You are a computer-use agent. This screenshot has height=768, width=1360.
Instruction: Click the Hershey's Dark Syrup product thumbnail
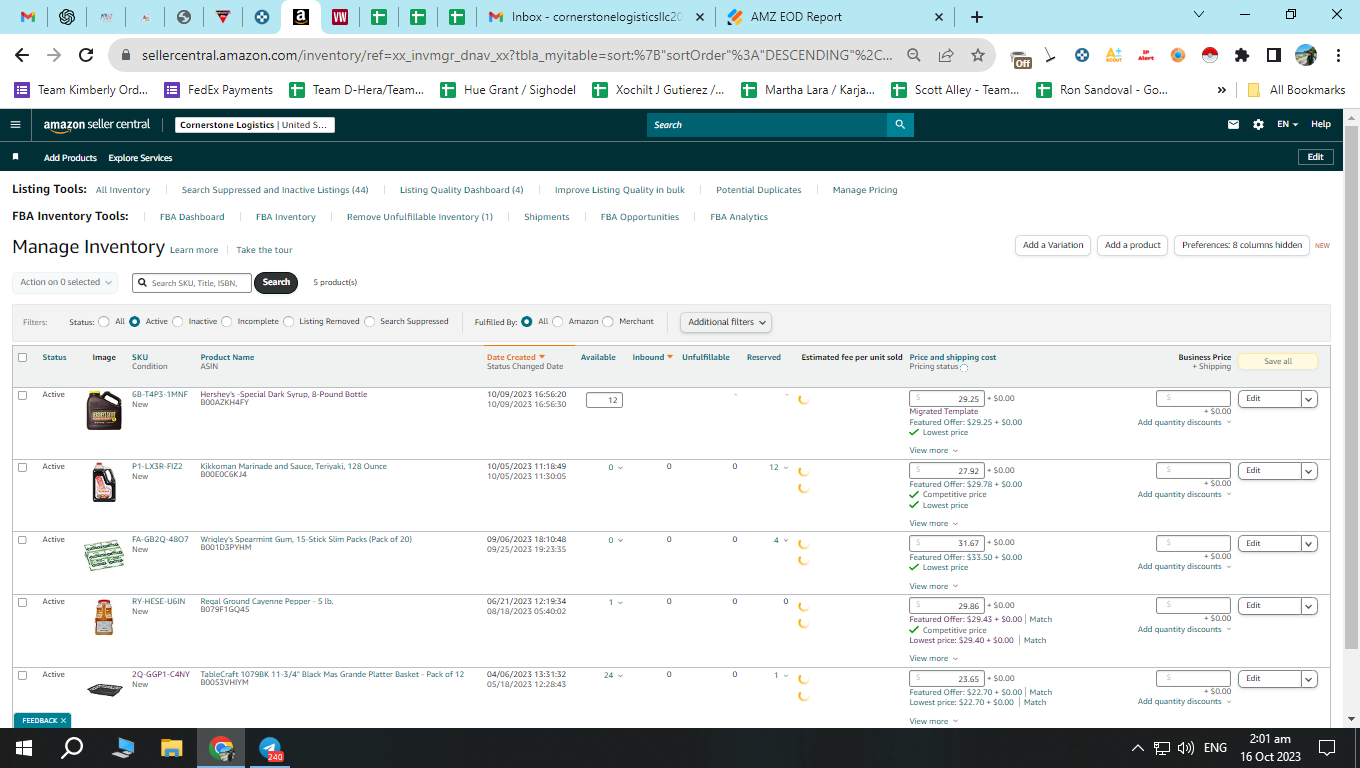pyautogui.click(x=104, y=410)
